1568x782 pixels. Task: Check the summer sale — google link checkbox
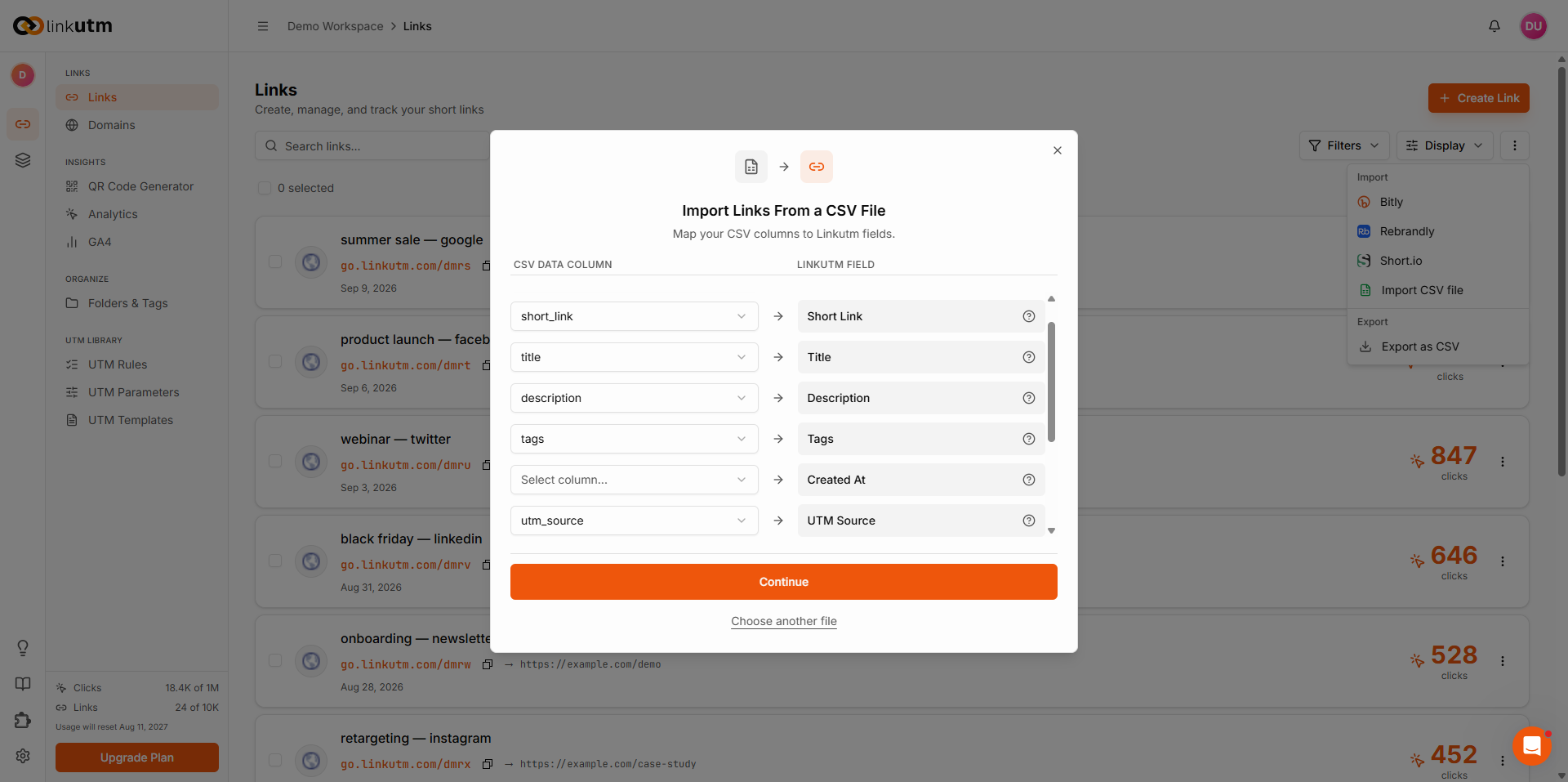pos(275,261)
